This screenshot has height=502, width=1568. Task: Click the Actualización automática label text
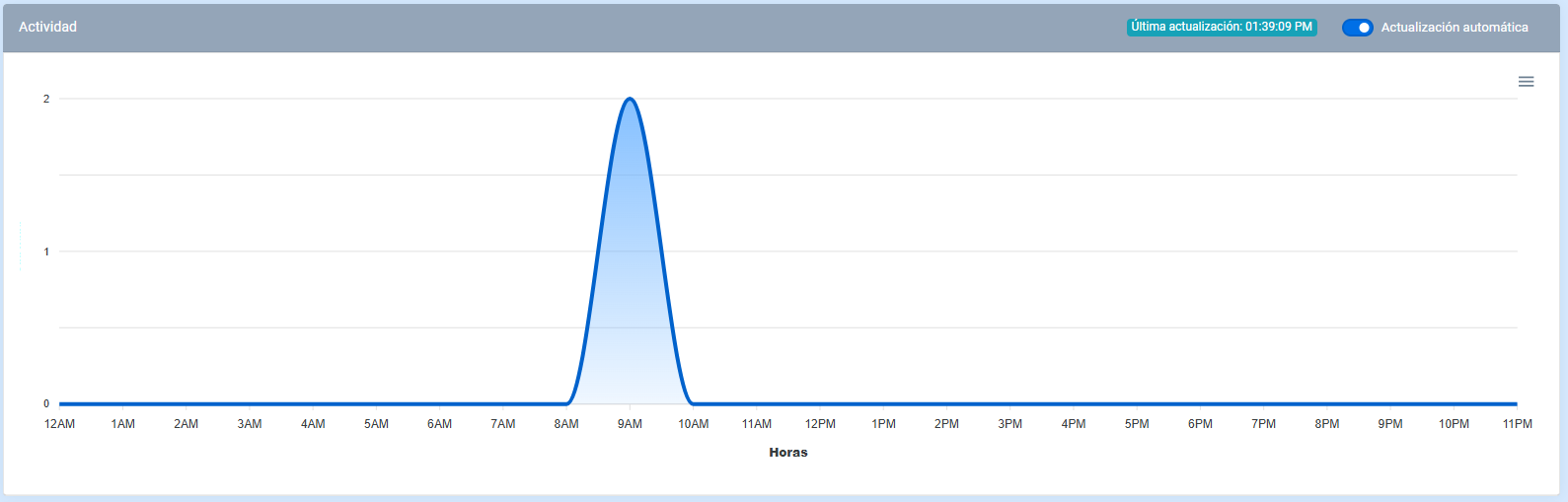[1454, 28]
